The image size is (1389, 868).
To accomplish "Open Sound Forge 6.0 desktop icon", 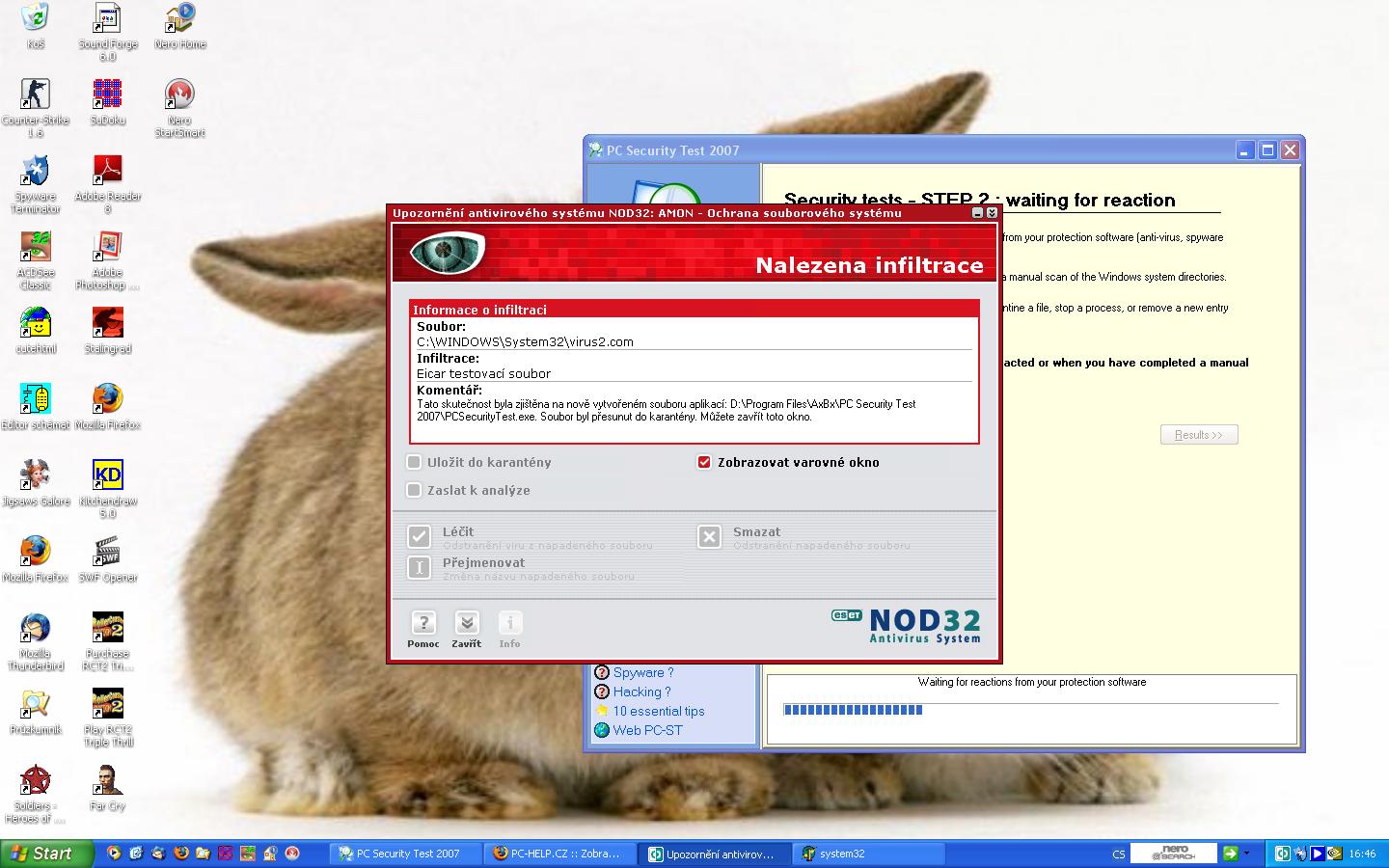I will (108, 33).
